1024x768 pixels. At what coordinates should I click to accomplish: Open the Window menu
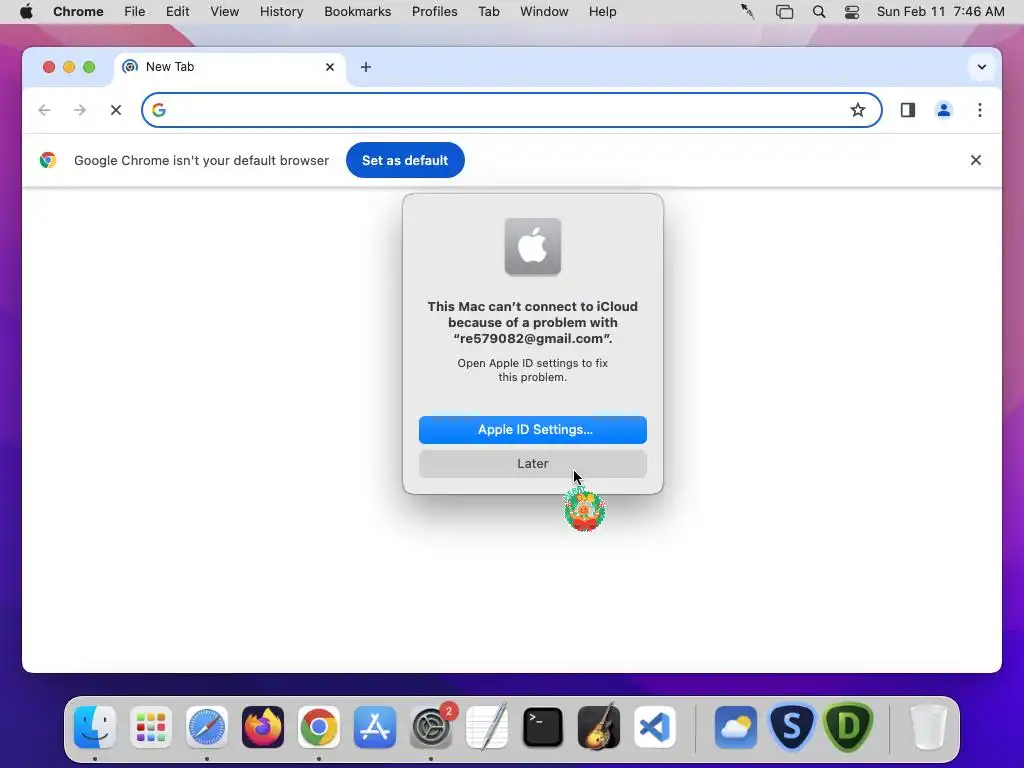coord(544,12)
